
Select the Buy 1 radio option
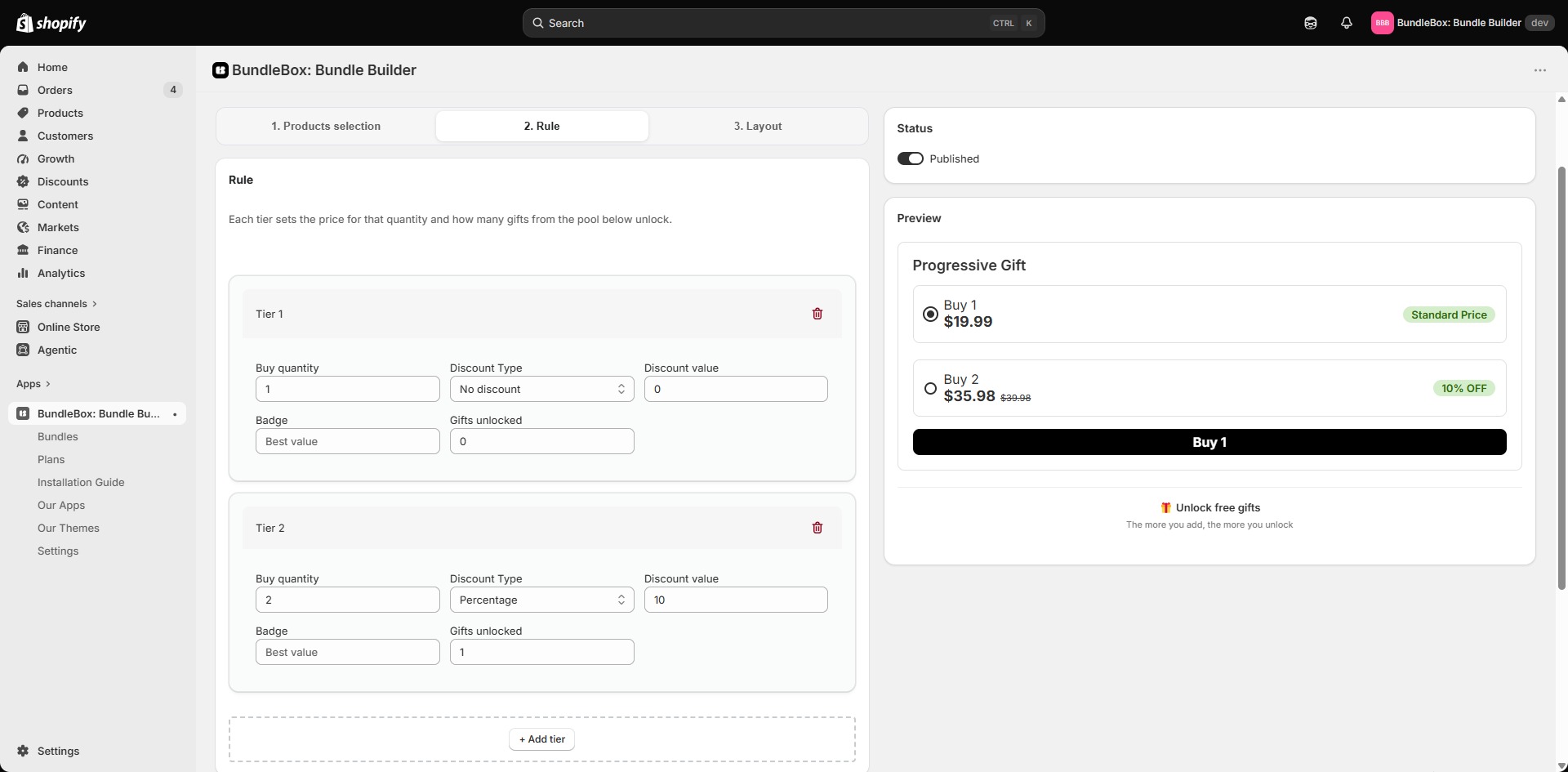pyautogui.click(x=929, y=315)
